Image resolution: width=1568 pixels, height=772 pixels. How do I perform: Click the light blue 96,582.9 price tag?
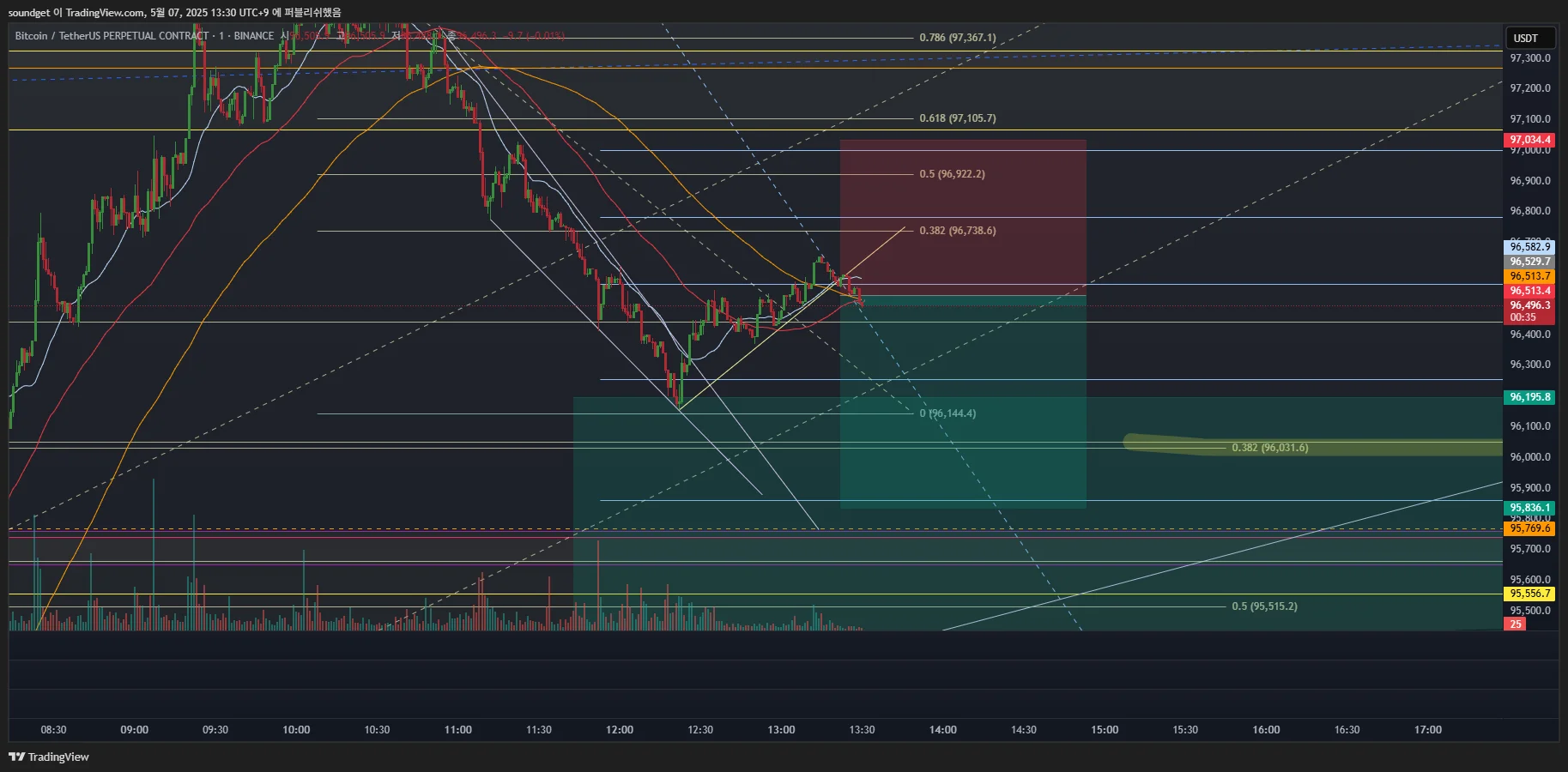1530,247
